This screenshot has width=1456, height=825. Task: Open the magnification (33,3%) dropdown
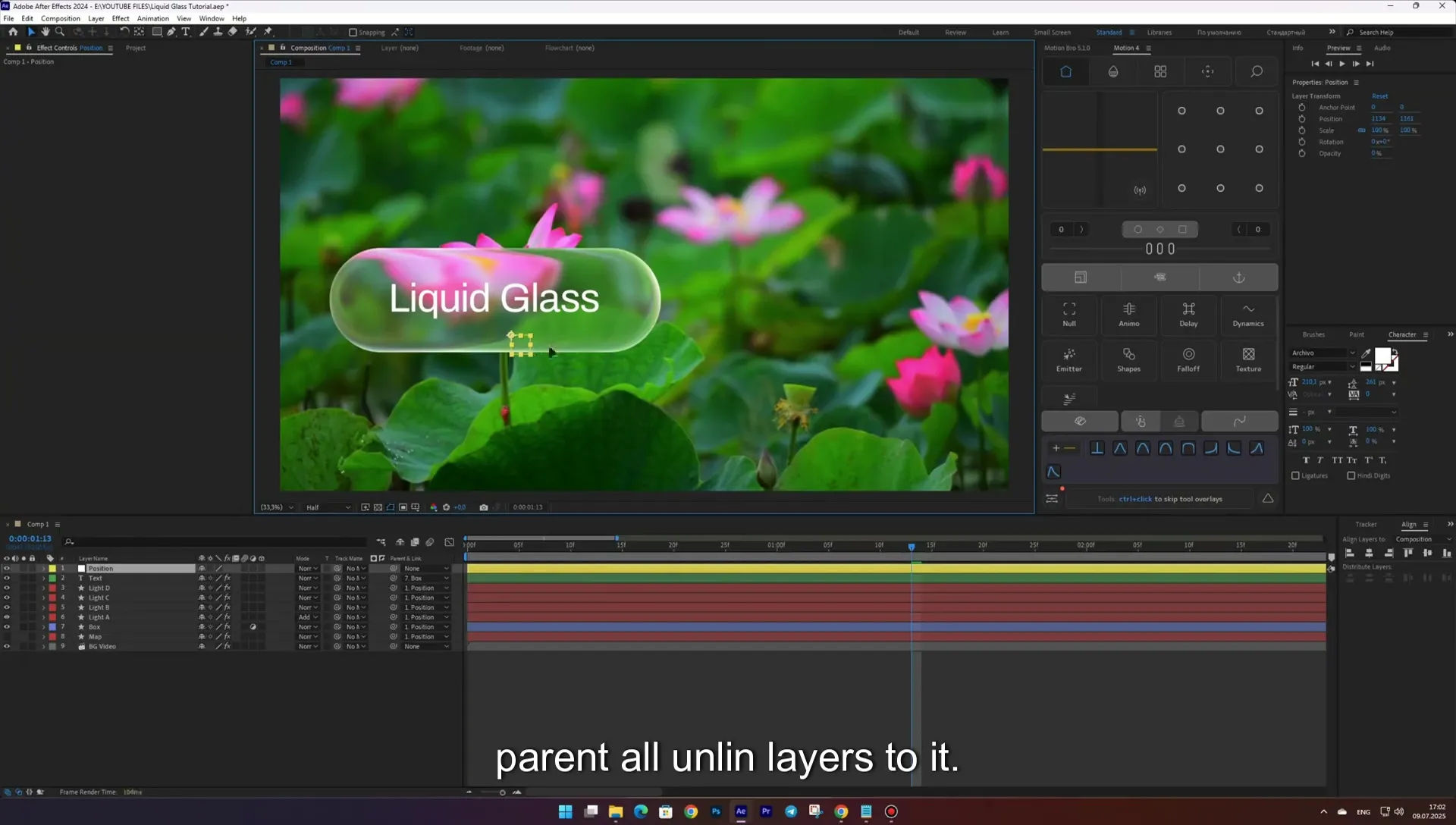(277, 507)
